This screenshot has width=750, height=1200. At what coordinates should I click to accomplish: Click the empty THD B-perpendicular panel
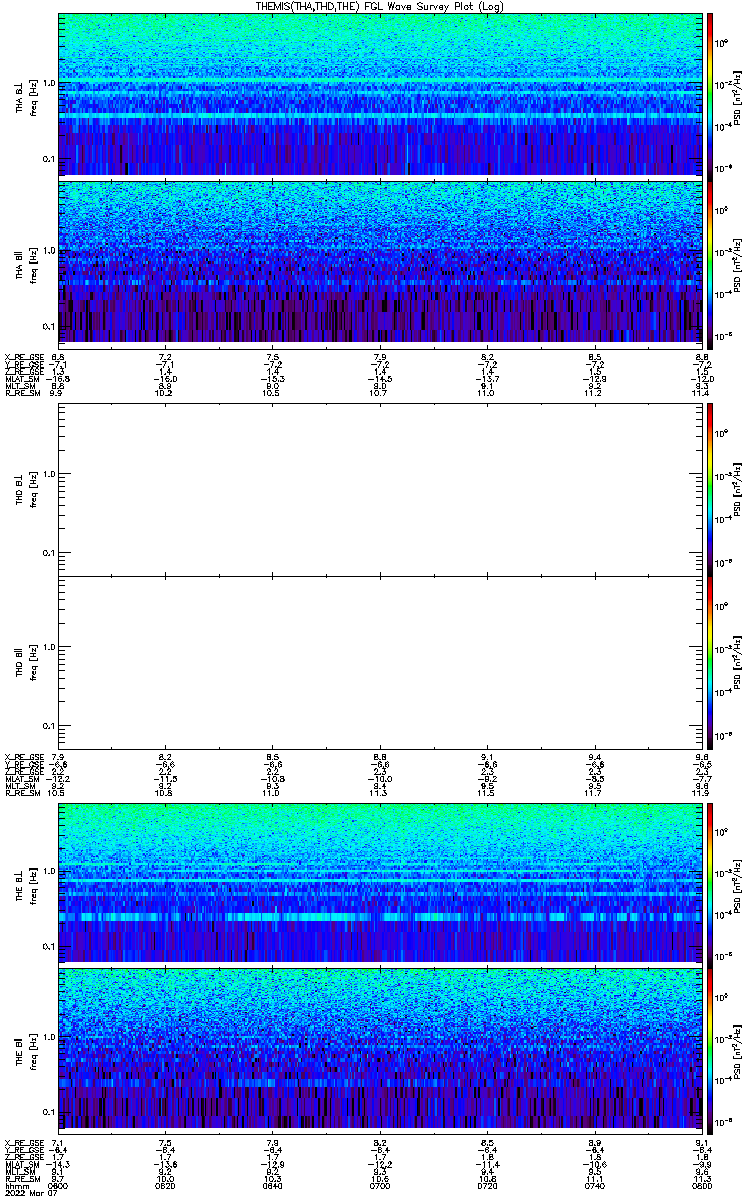coord(381,489)
